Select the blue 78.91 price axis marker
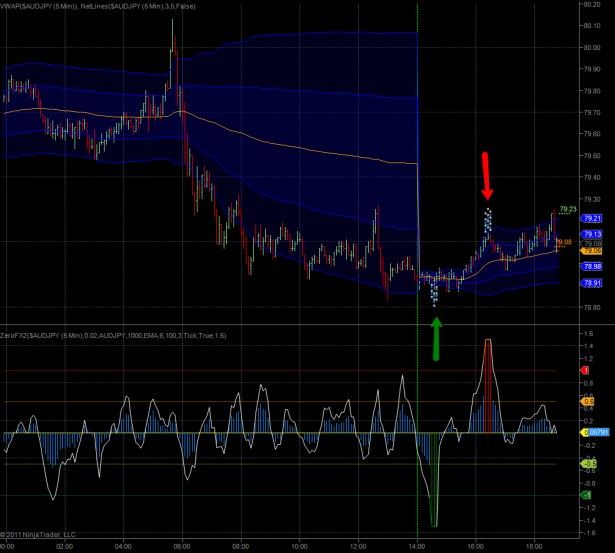Image resolution: width=615 pixels, height=553 pixels. pyautogui.click(x=592, y=284)
